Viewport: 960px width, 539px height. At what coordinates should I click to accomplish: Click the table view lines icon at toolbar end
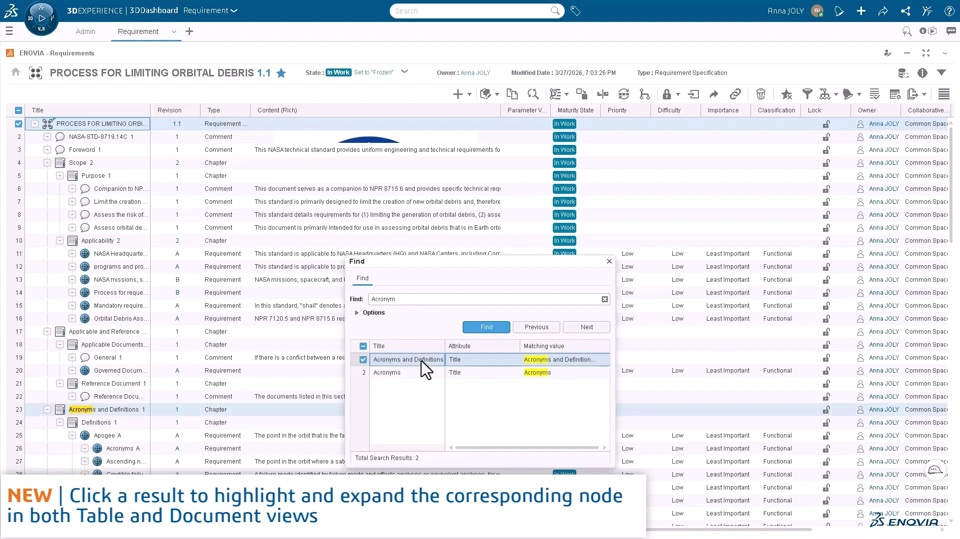coord(943,94)
